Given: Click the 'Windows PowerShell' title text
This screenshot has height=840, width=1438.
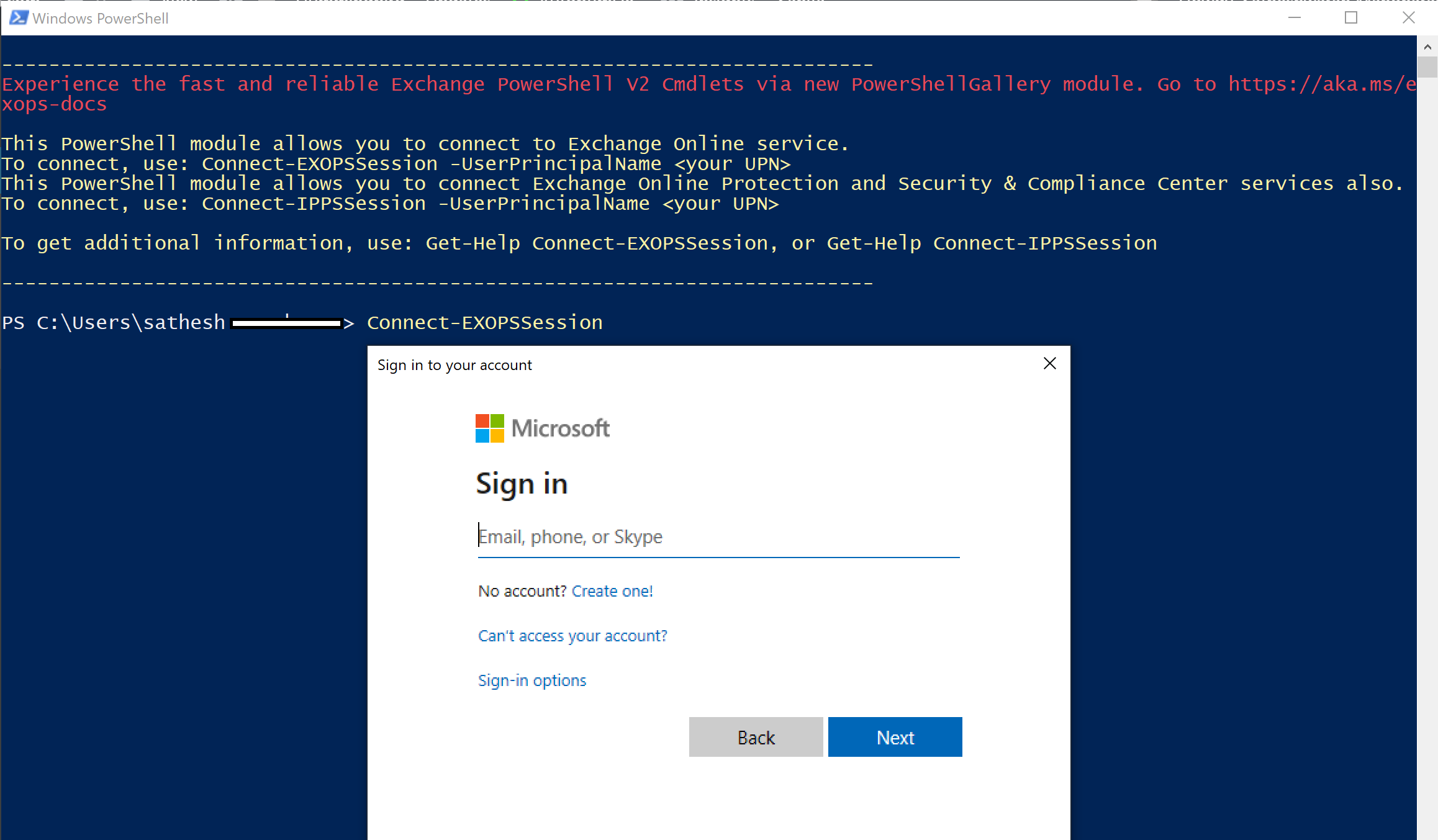Looking at the screenshot, I should click(100, 19).
